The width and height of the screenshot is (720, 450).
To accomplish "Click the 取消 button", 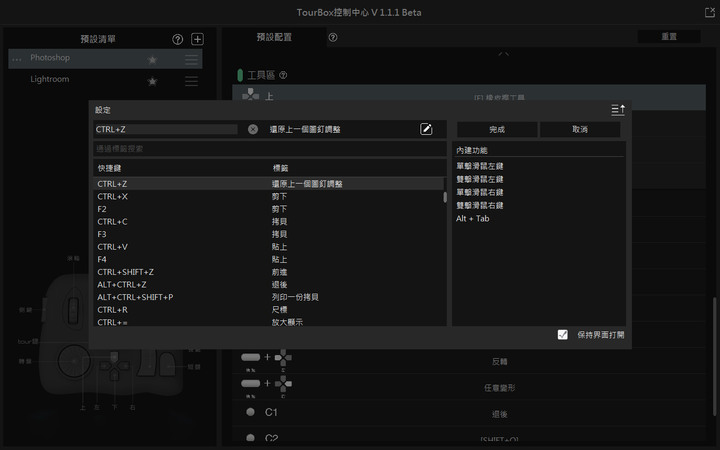I will (x=580, y=129).
